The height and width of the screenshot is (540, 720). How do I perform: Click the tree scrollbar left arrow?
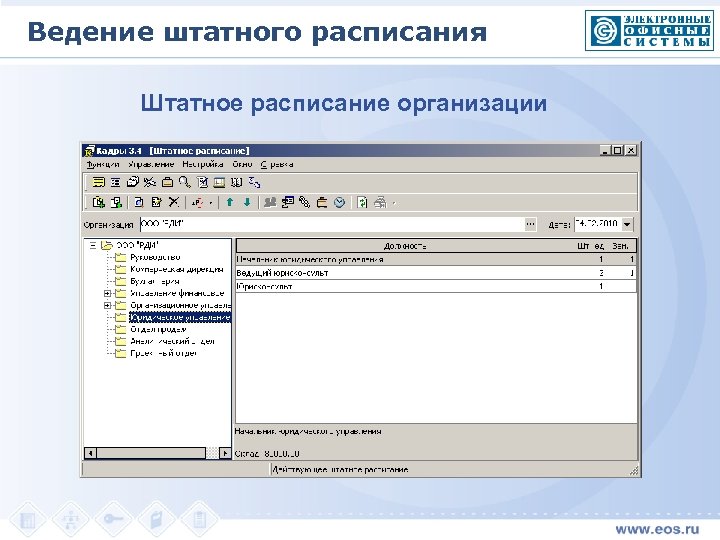[x=90, y=453]
